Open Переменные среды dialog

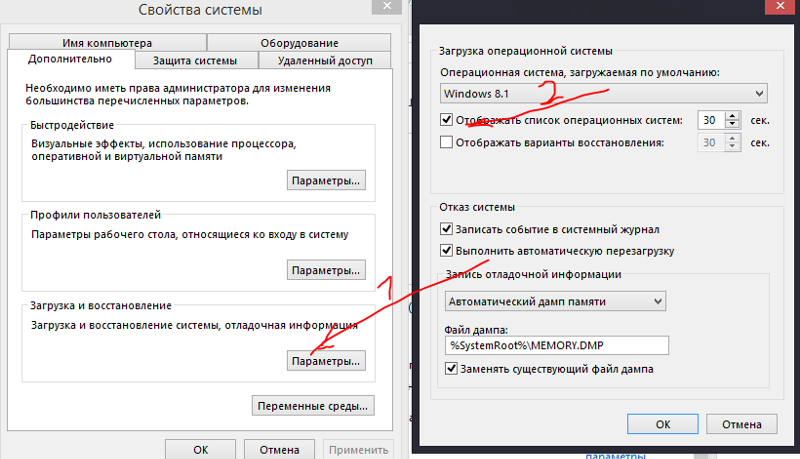coord(313,406)
